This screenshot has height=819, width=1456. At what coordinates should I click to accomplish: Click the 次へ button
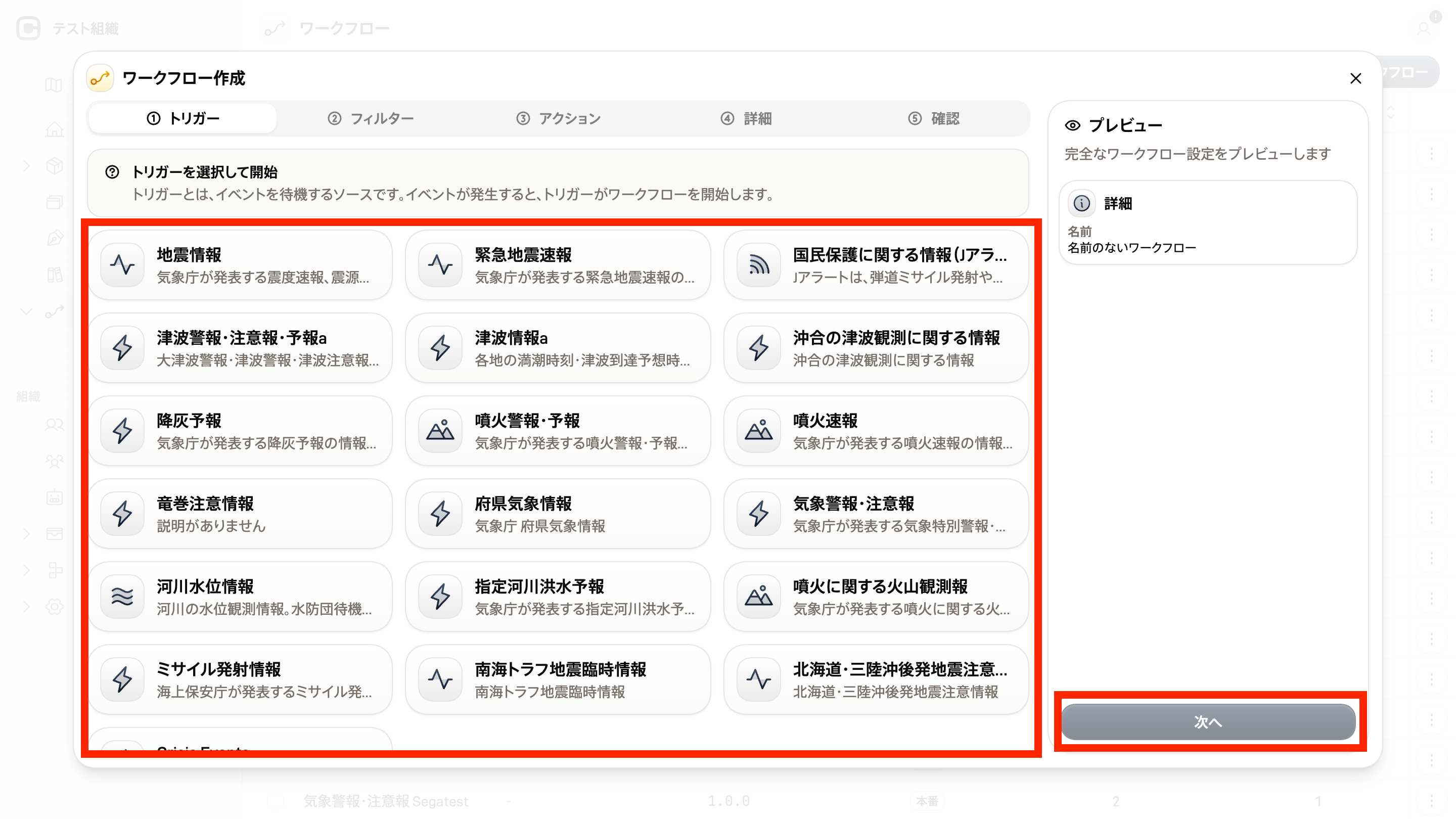pyautogui.click(x=1208, y=722)
